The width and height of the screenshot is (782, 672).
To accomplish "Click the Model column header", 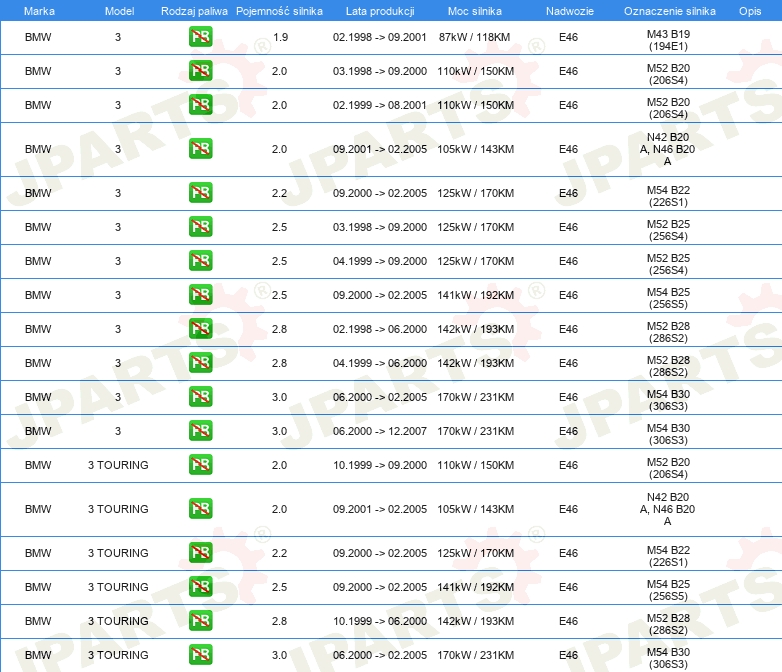I will point(118,10).
